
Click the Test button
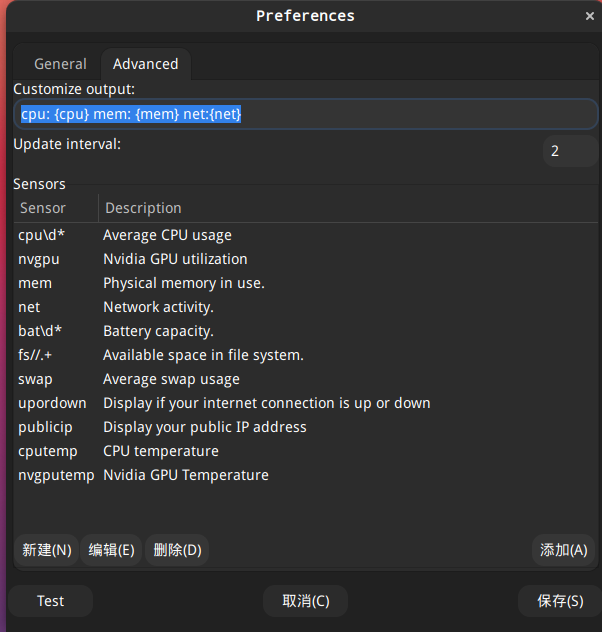click(x=50, y=601)
